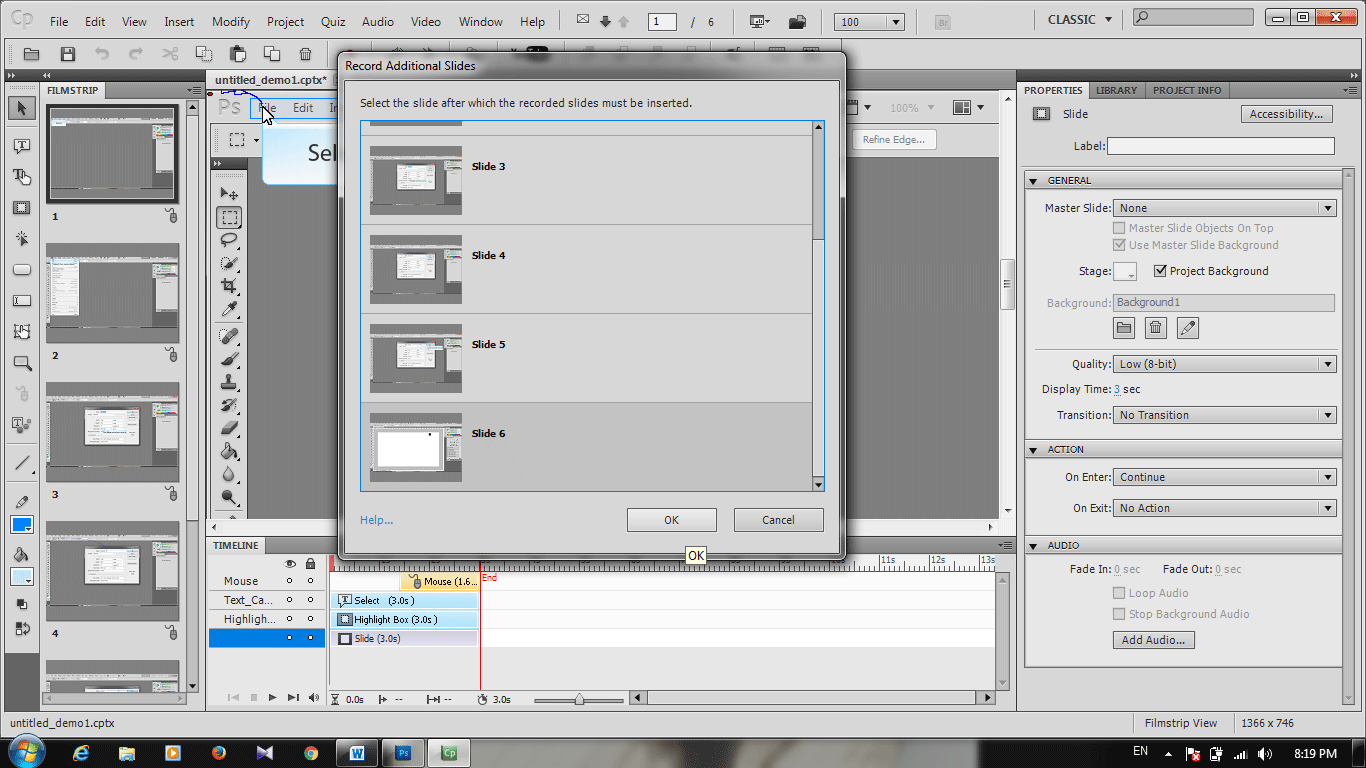Toggle visibility dot for Mouse timeline layer
The image size is (1366, 768).
coord(290,581)
